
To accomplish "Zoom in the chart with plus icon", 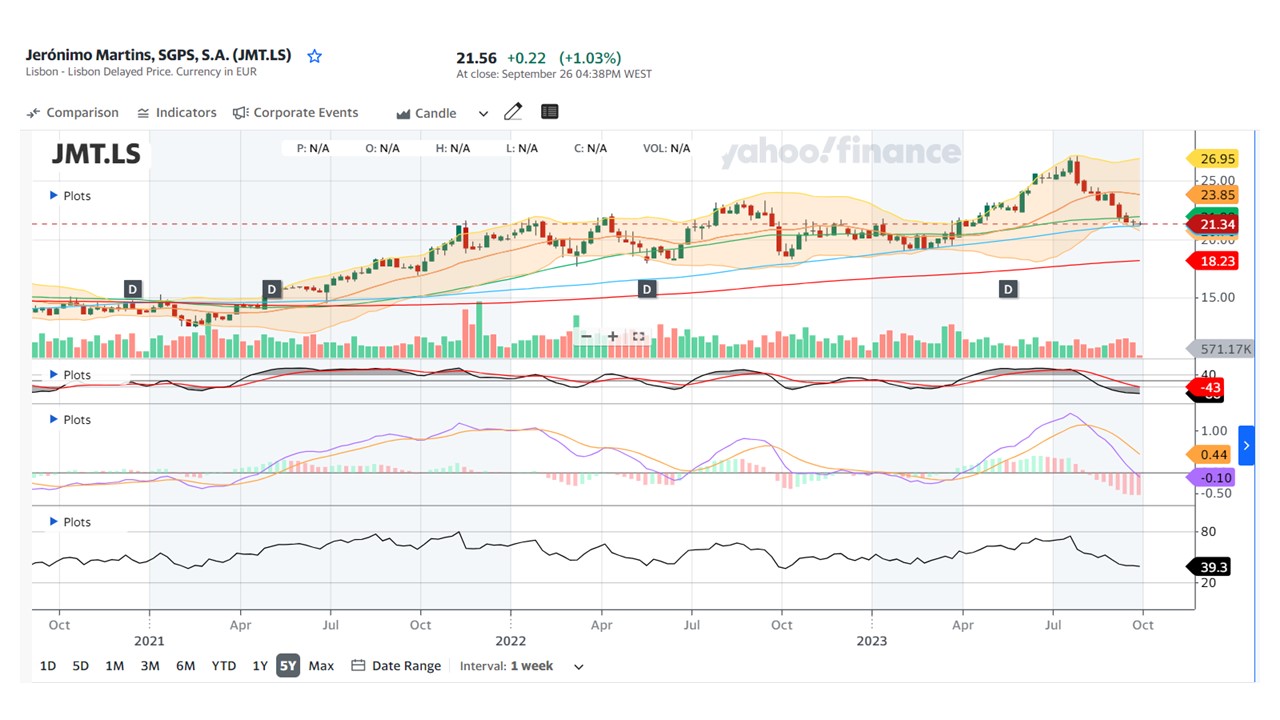I will click(612, 336).
